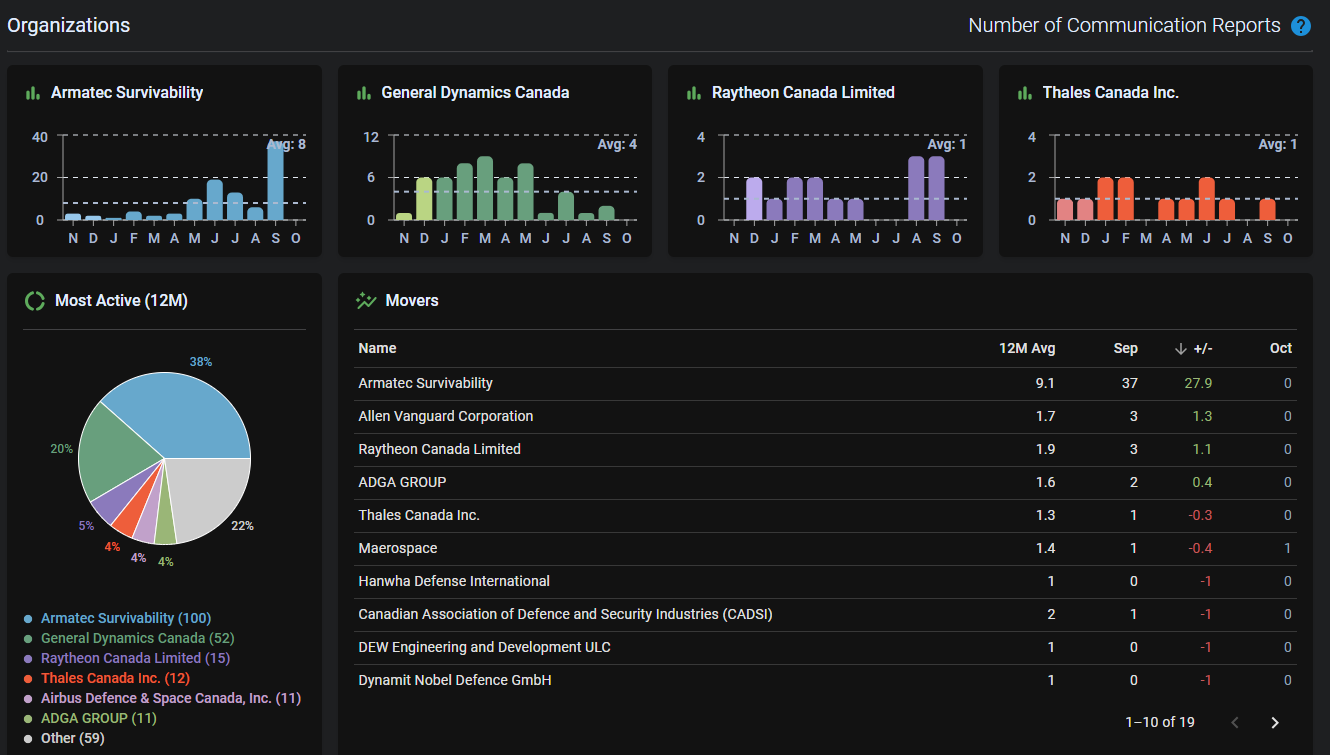Open Dynamit Nobel Defence GmbH row
Screen dimensions: 1330x755
(x=825, y=680)
